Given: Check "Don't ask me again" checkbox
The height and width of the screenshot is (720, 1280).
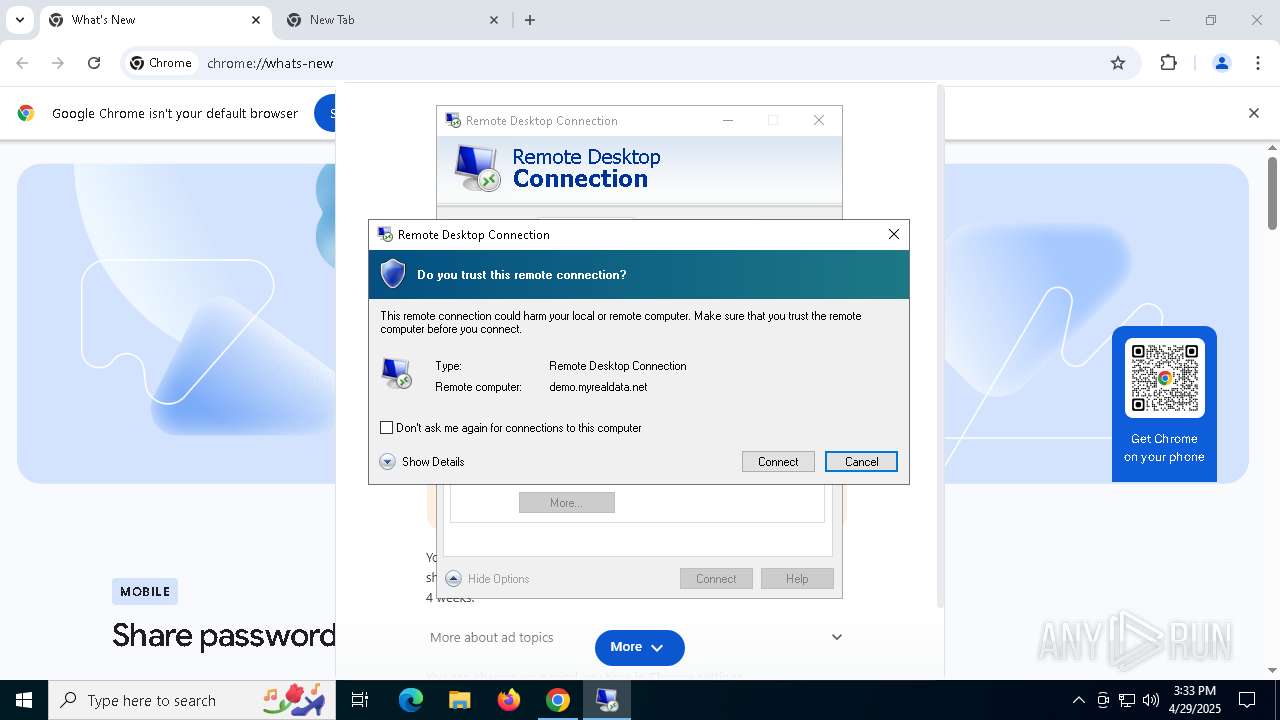Looking at the screenshot, I should point(386,428).
